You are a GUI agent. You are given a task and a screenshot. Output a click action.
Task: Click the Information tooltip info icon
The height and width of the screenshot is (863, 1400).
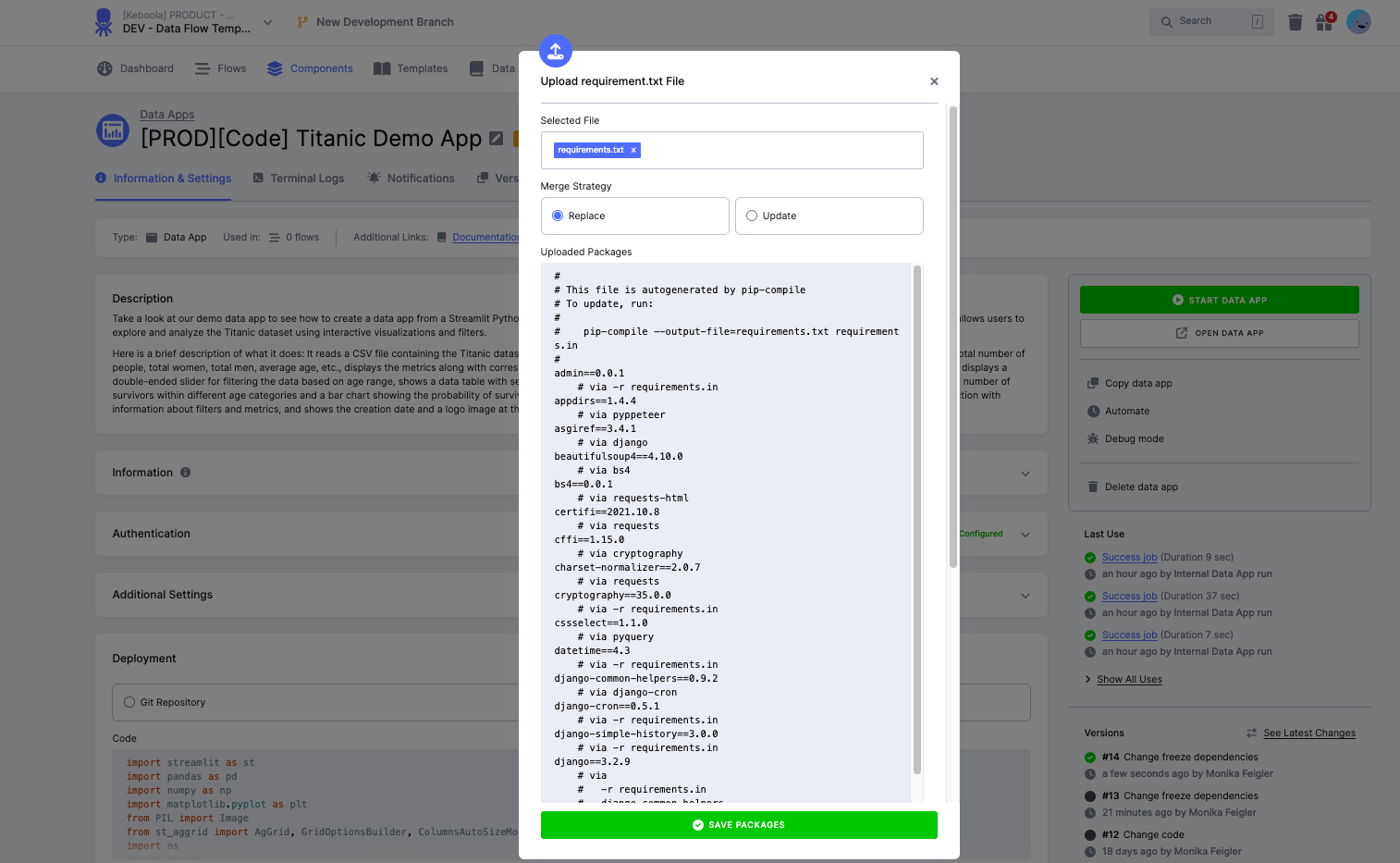(186, 473)
